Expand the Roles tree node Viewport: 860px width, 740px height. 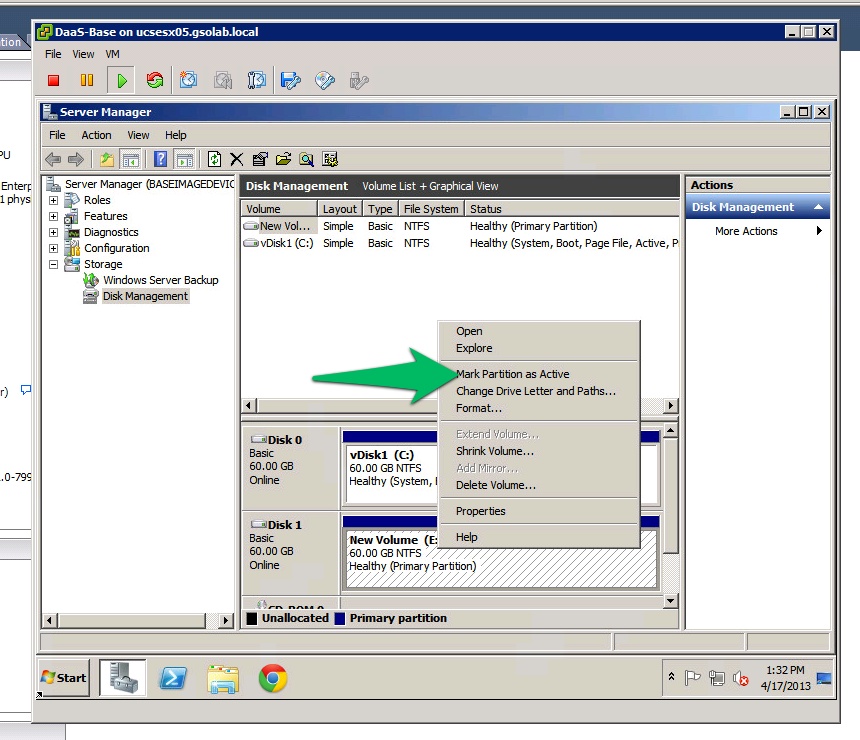(53, 200)
